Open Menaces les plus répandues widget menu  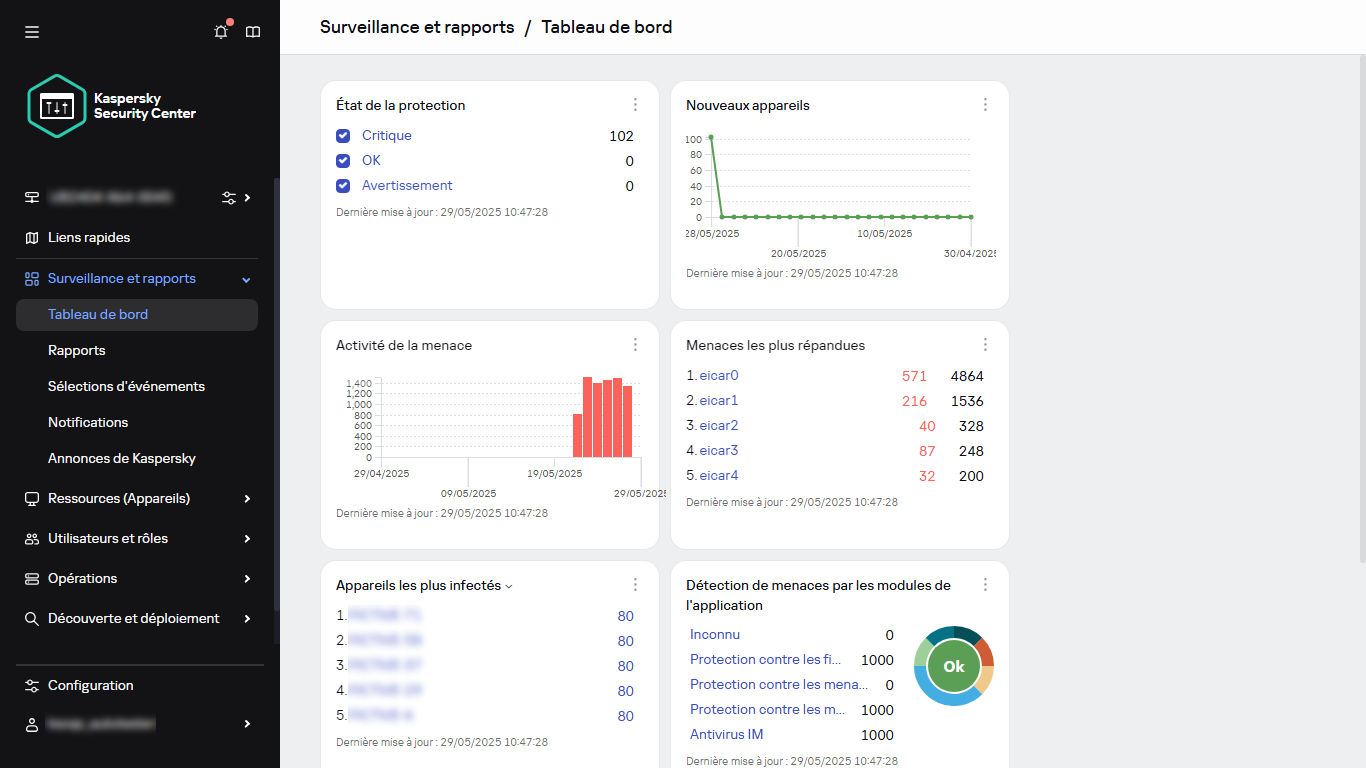985,344
